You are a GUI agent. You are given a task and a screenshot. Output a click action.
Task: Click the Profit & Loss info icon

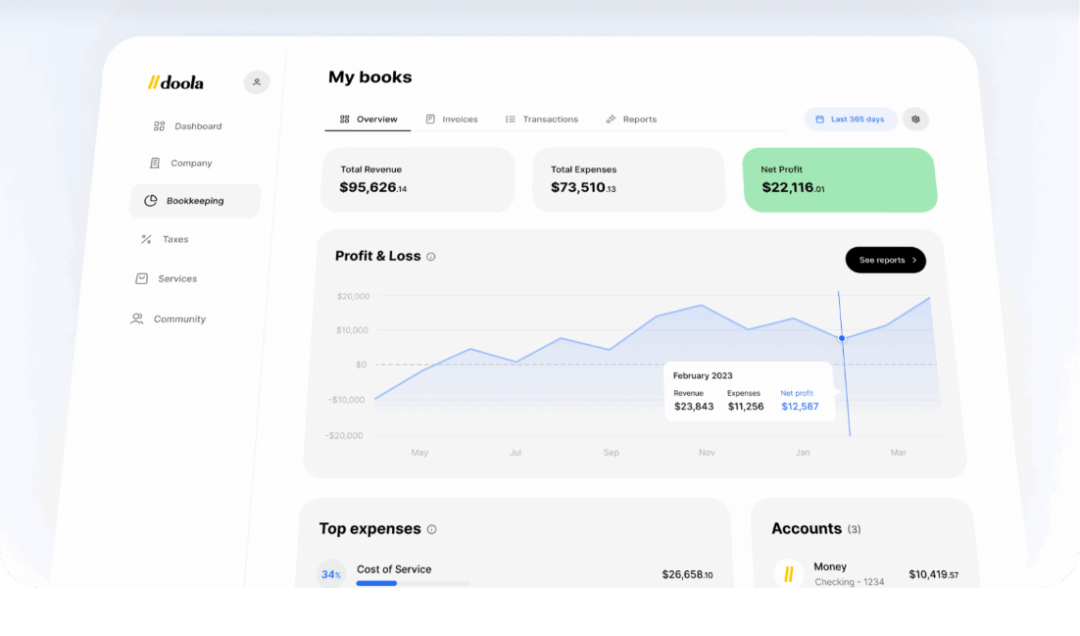[430, 256]
